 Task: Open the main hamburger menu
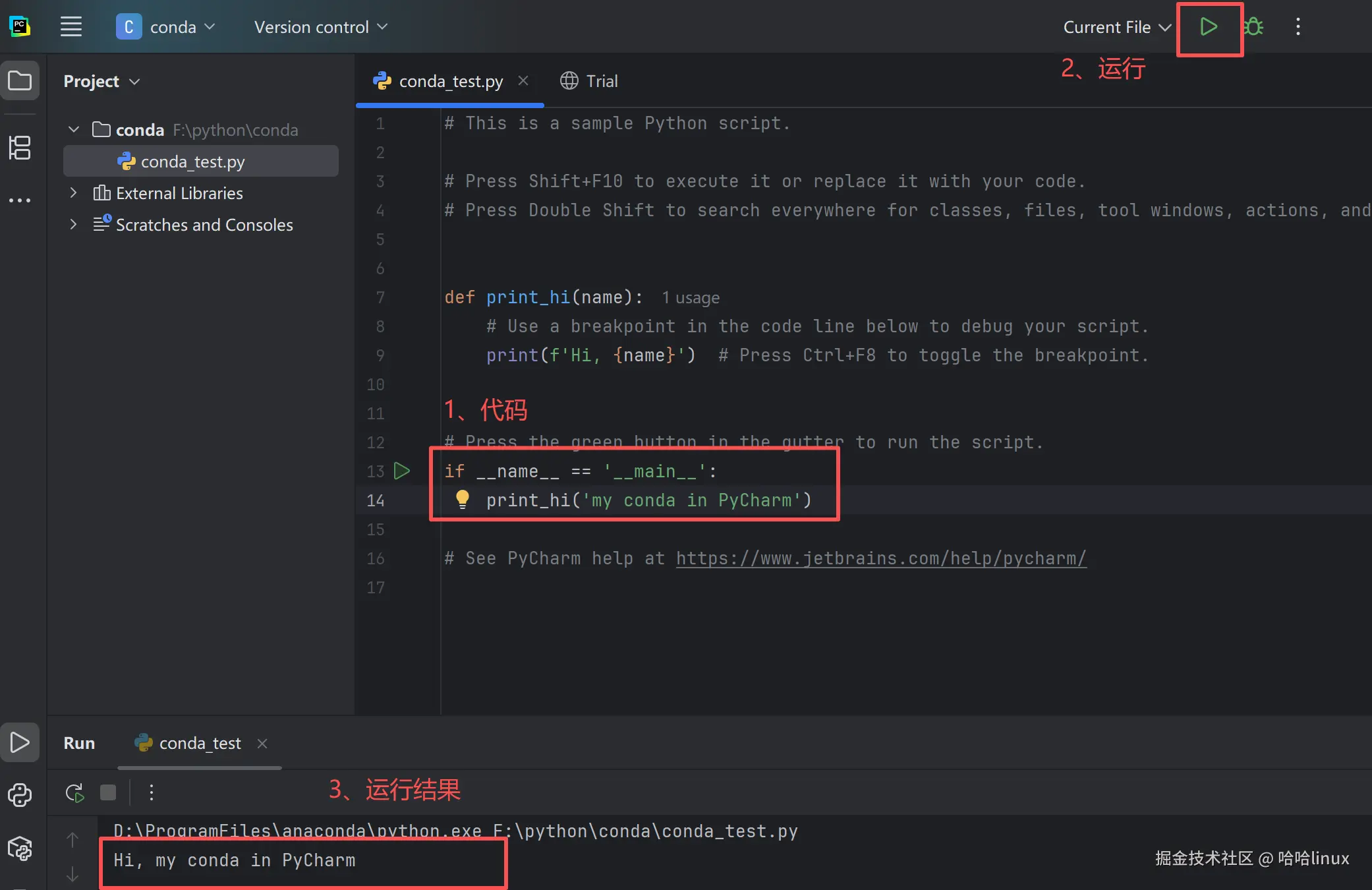(71, 27)
